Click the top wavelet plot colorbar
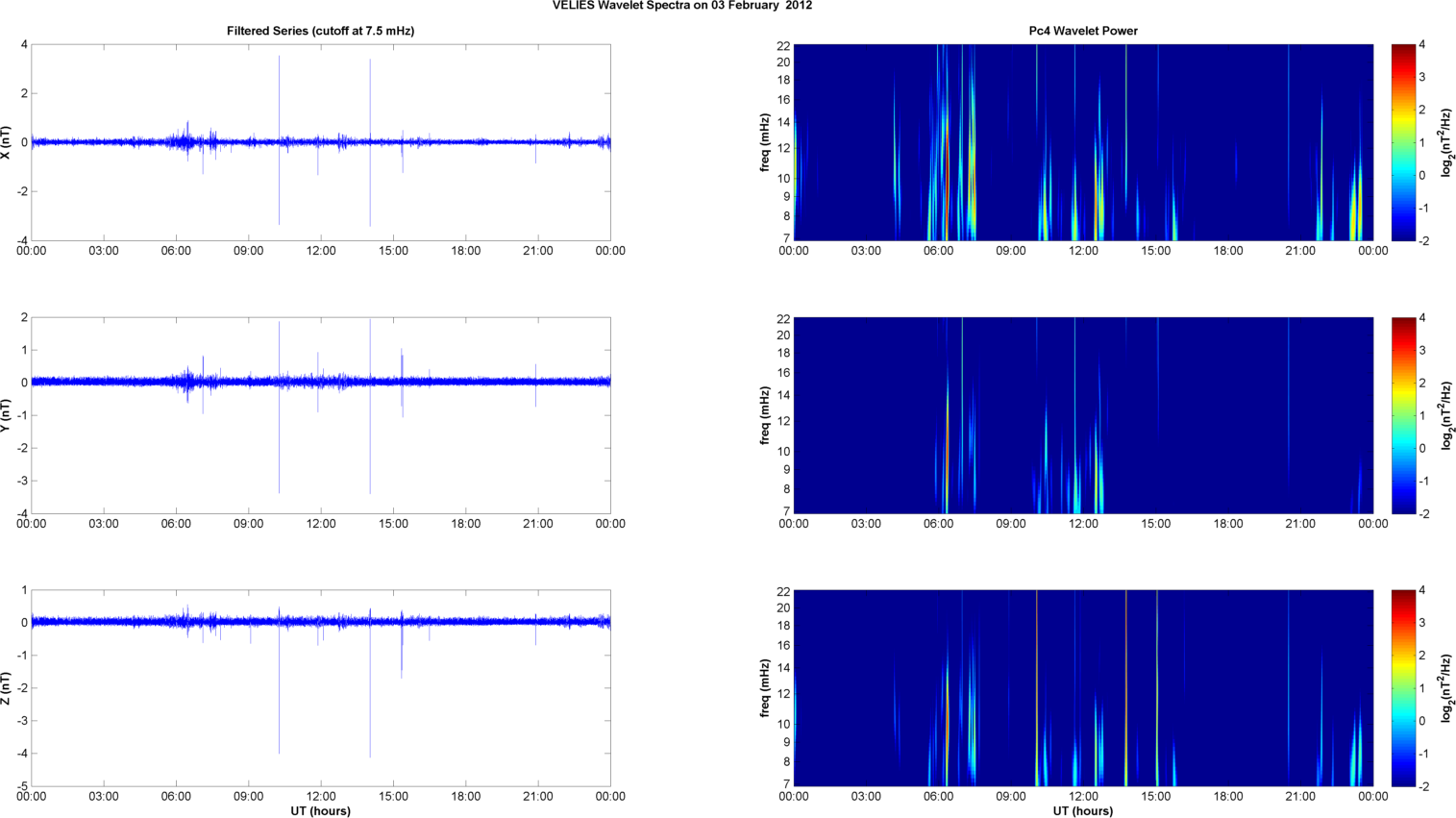 [1403, 142]
